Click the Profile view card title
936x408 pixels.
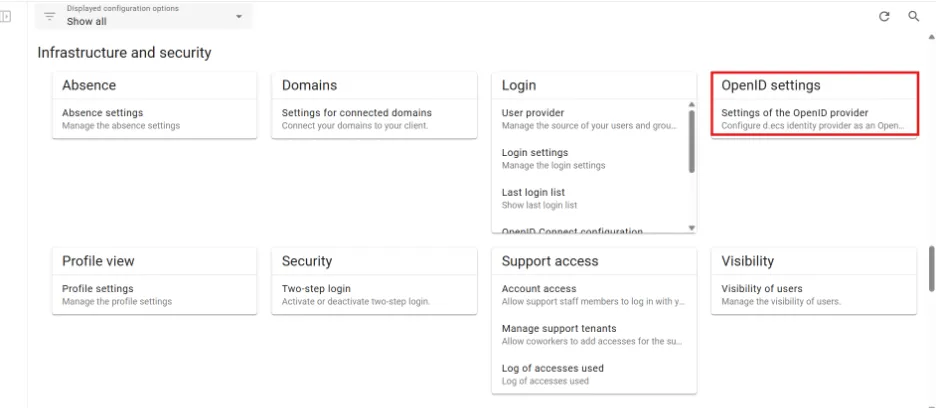pos(98,261)
